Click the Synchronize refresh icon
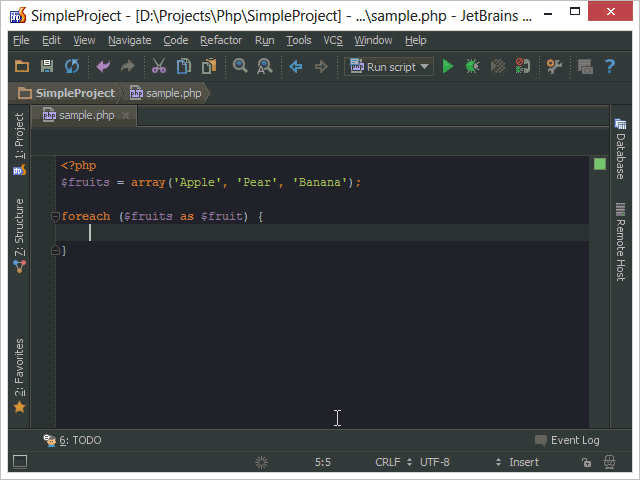This screenshot has width=640, height=480. coord(72,67)
